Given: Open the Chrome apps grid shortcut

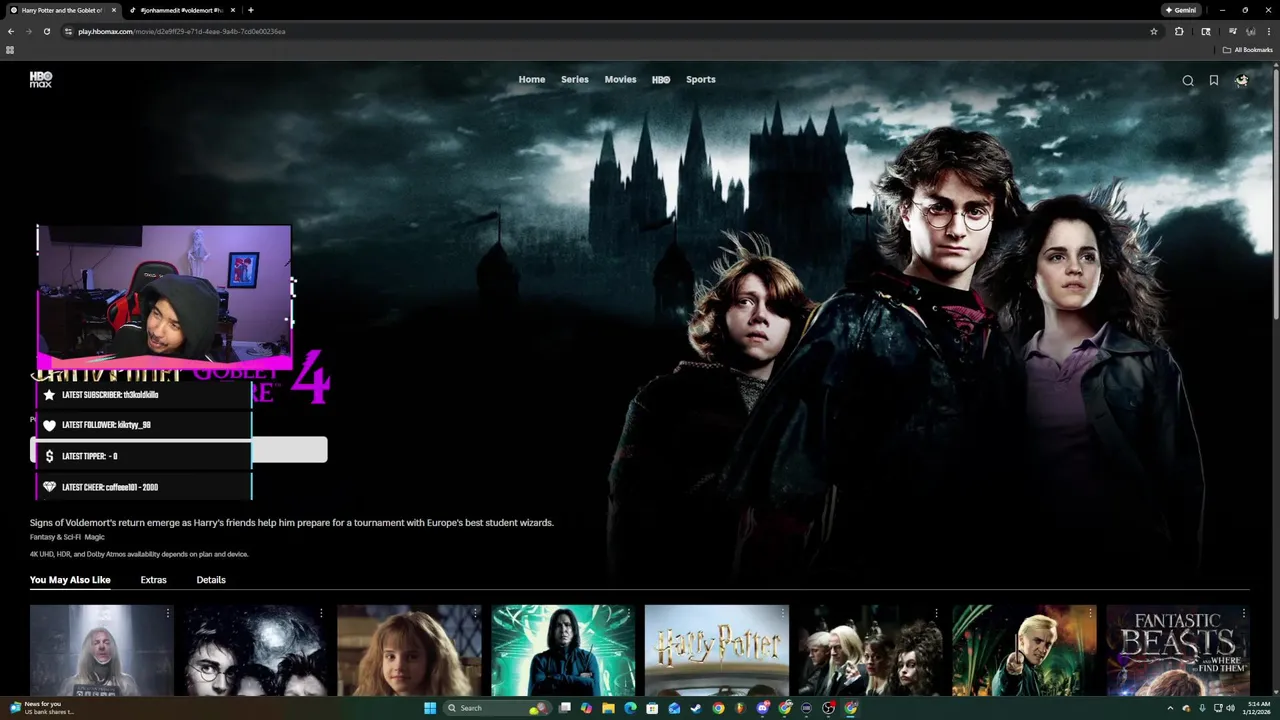Looking at the screenshot, I should (10, 50).
